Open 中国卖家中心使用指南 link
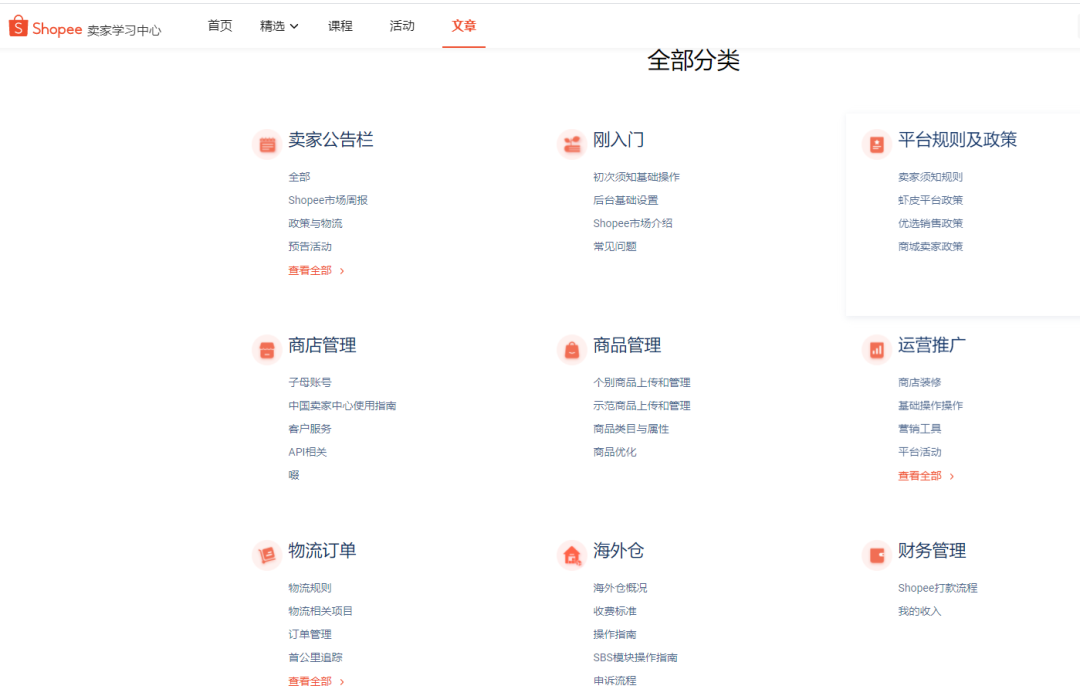 (x=342, y=406)
